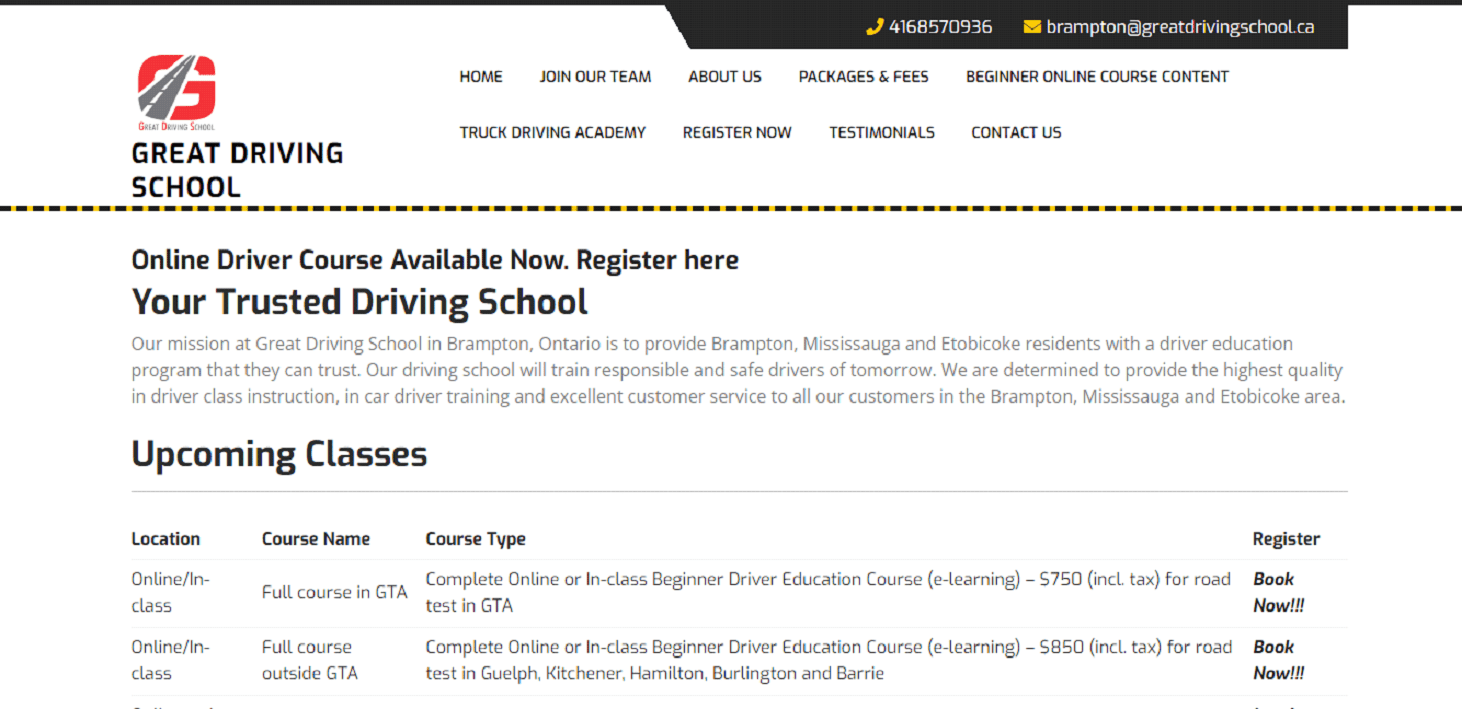Screen dimensions: 1462x709
Task: Click the Great Driving School logo image
Action: pos(176,93)
